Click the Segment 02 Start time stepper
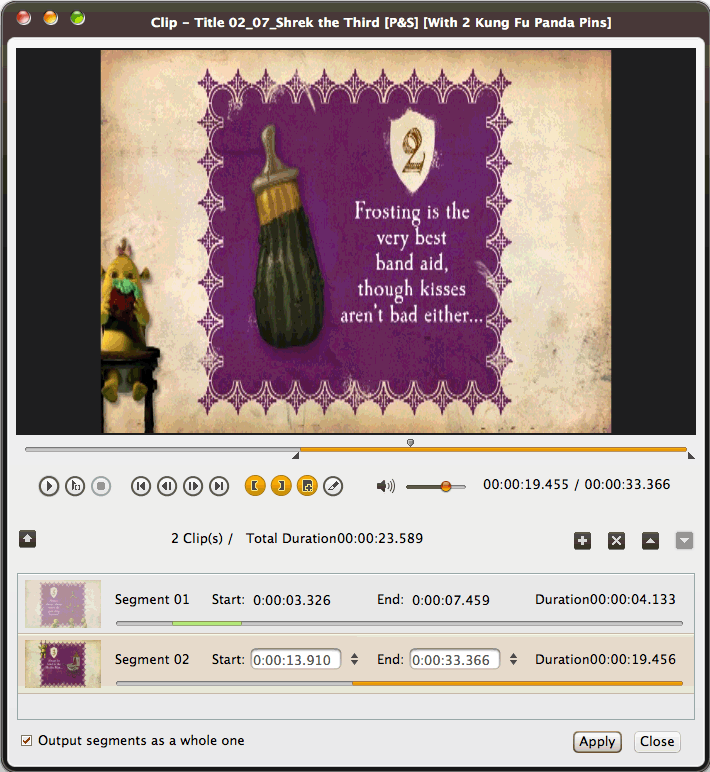This screenshot has height=772, width=710. (x=355, y=659)
